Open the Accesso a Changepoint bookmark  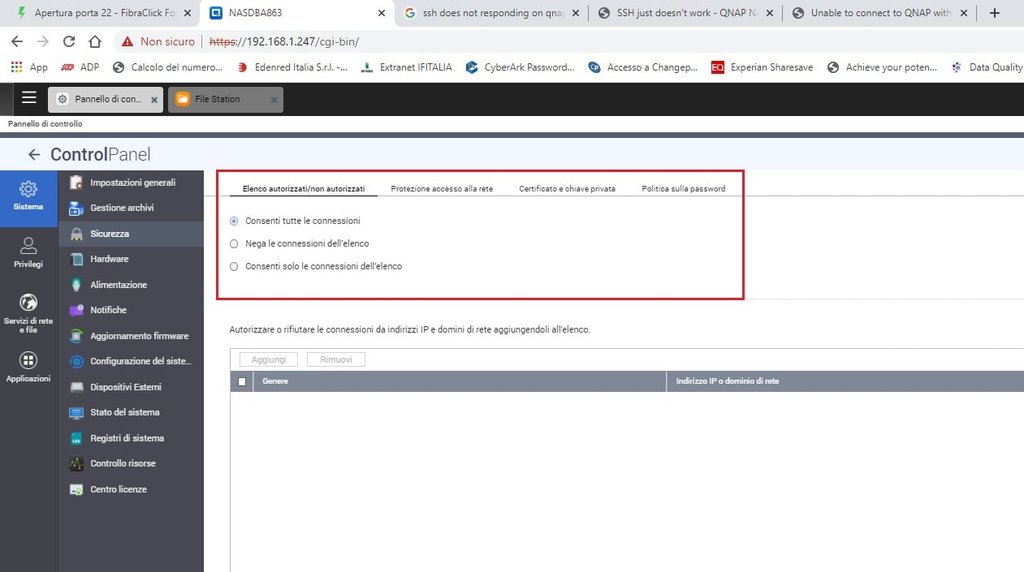coord(643,67)
